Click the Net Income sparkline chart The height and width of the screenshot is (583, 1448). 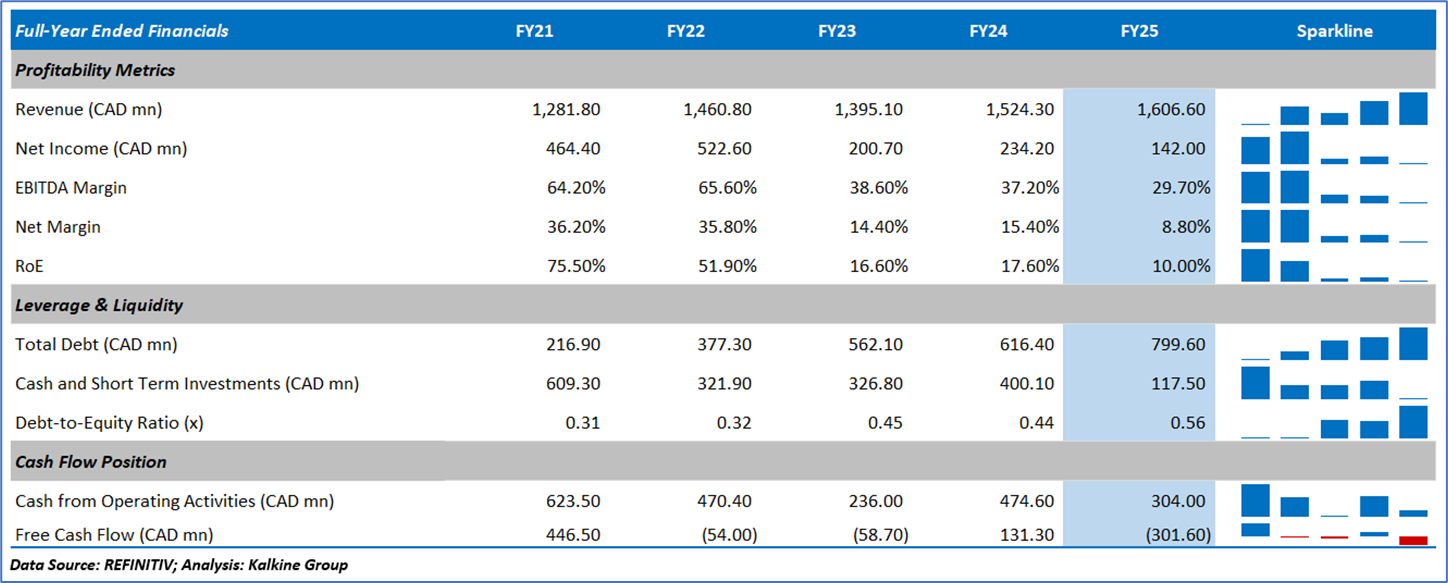point(1334,149)
